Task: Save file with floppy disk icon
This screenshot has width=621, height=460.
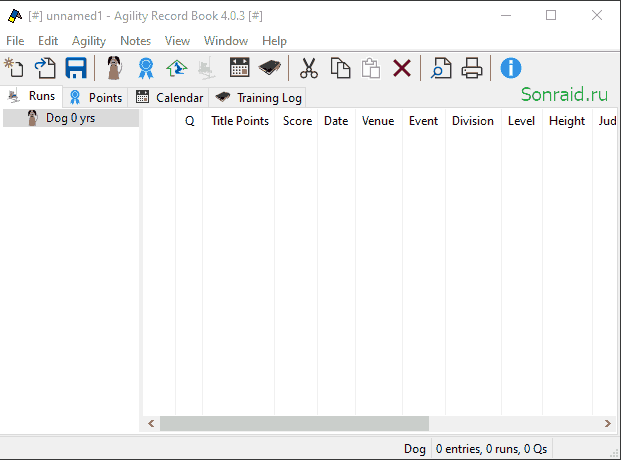Action: click(x=76, y=68)
